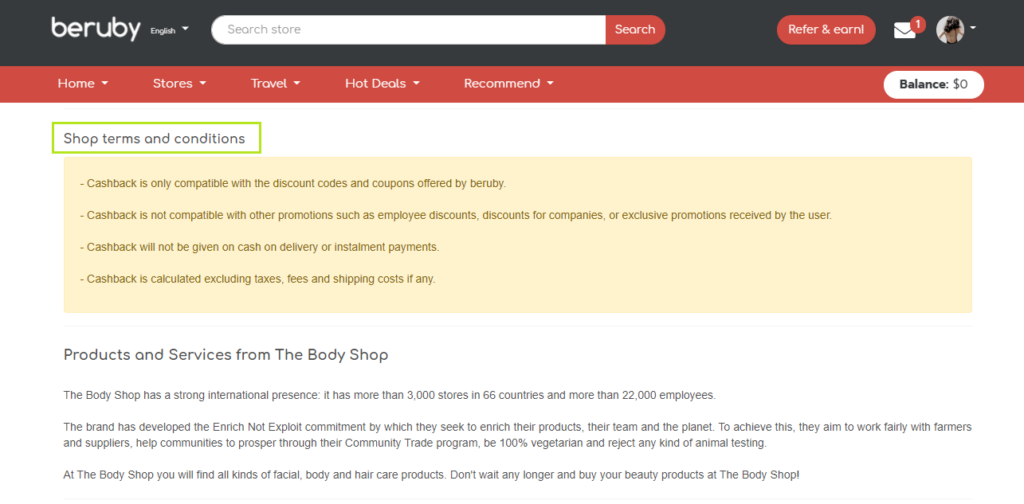This screenshot has width=1024, height=504.
Task: Open the user profile avatar menu
Action: pos(950,30)
